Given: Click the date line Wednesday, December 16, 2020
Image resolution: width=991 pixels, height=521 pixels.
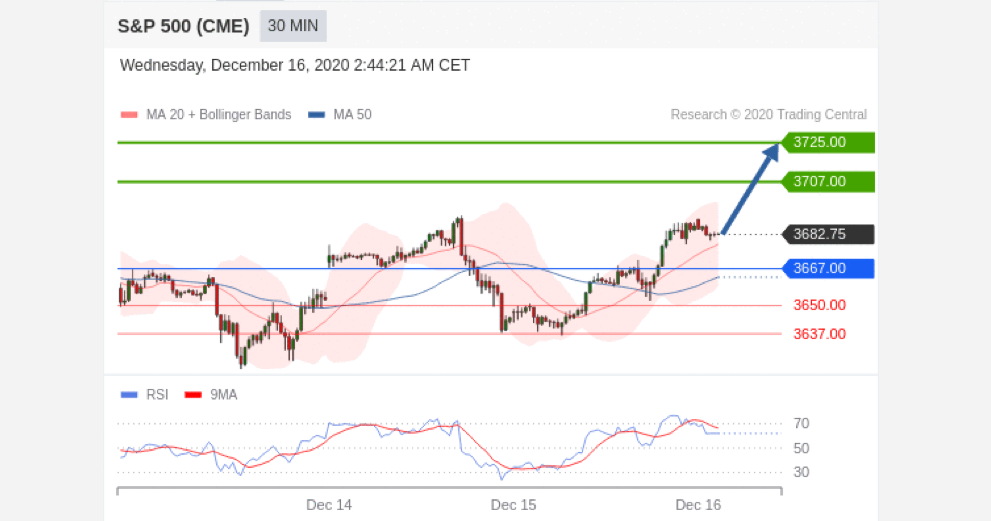Looking at the screenshot, I should (x=295, y=65).
